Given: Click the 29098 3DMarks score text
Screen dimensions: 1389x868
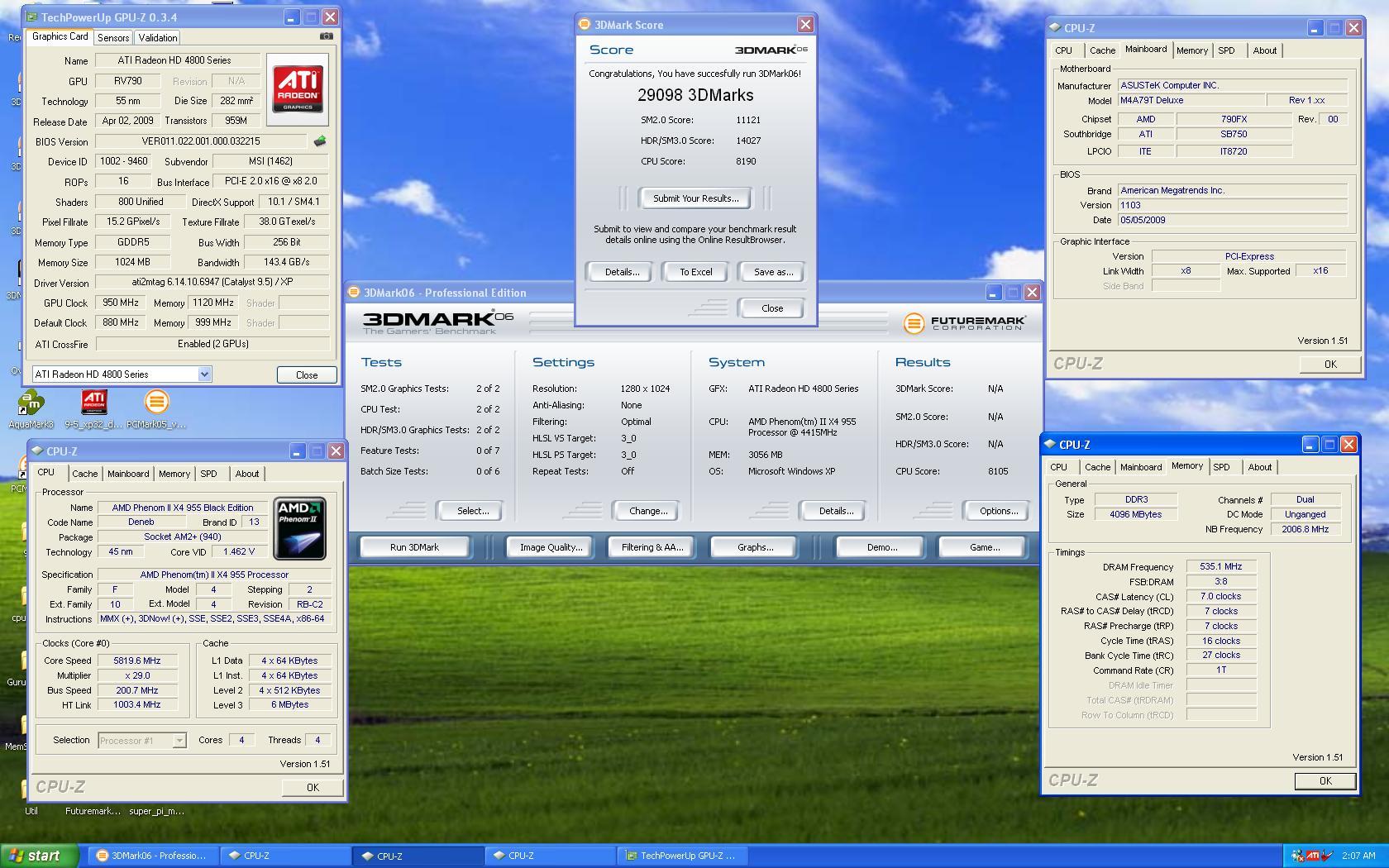Looking at the screenshot, I should click(695, 95).
